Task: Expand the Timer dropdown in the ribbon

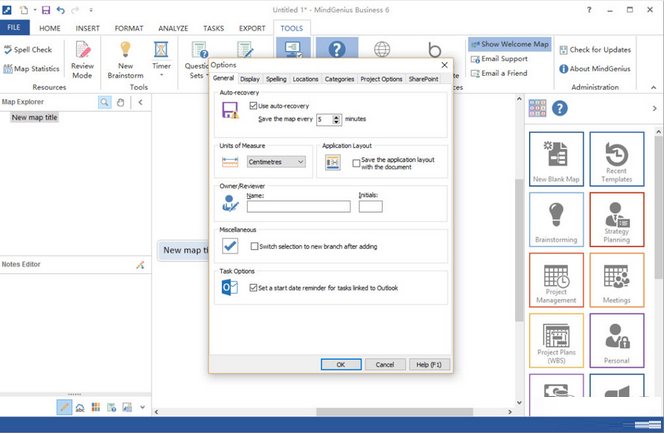Action: coord(161,76)
